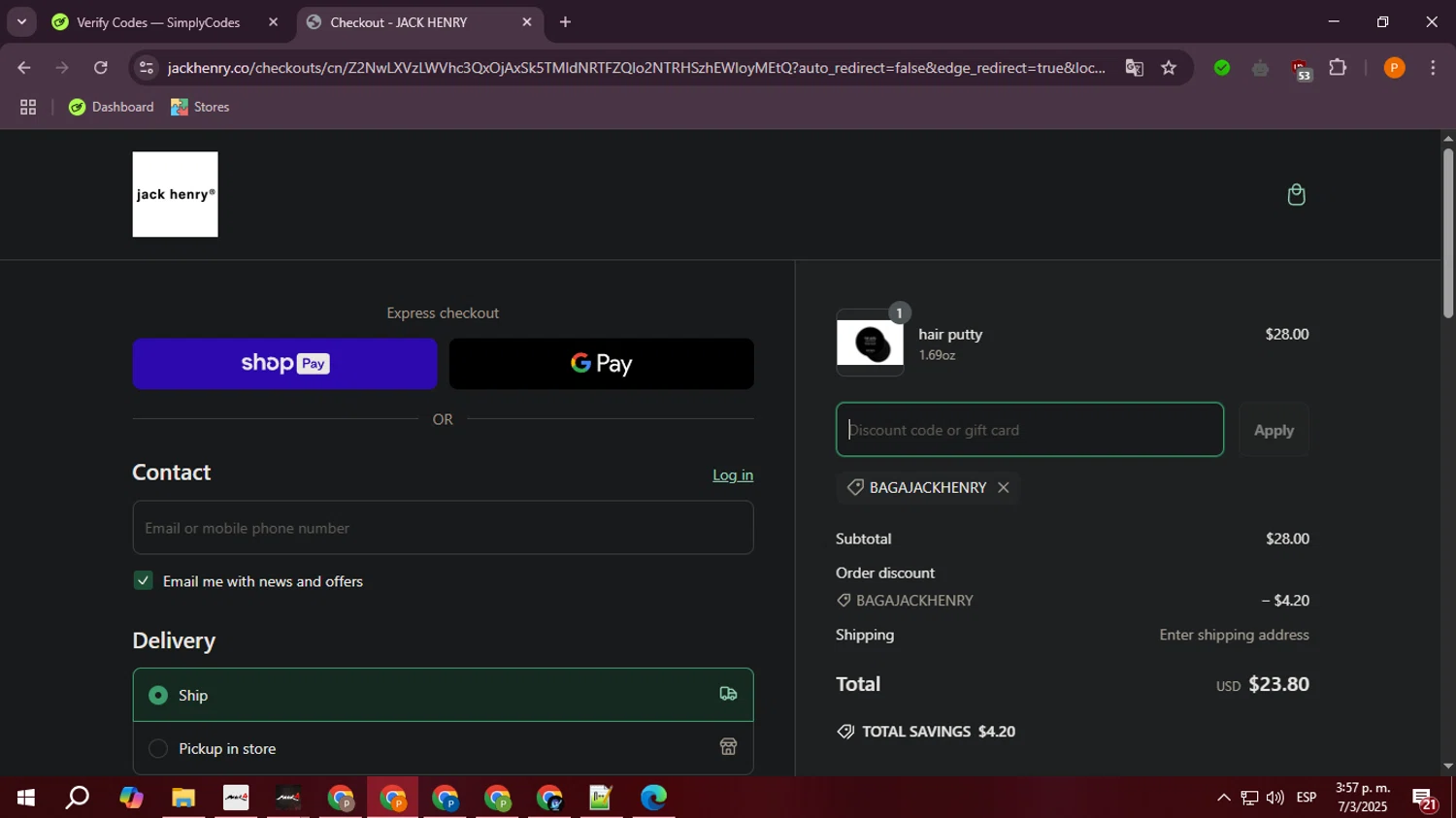1456x818 pixels.
Task: Click the translate page icon
Action: pos(1134,68)
